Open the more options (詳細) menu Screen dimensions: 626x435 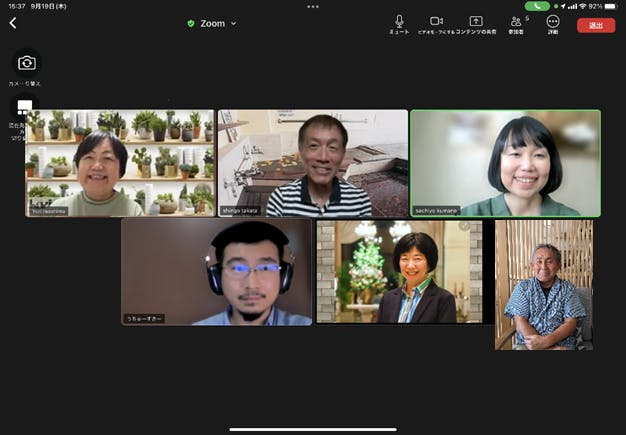click(x=553, y=22)
